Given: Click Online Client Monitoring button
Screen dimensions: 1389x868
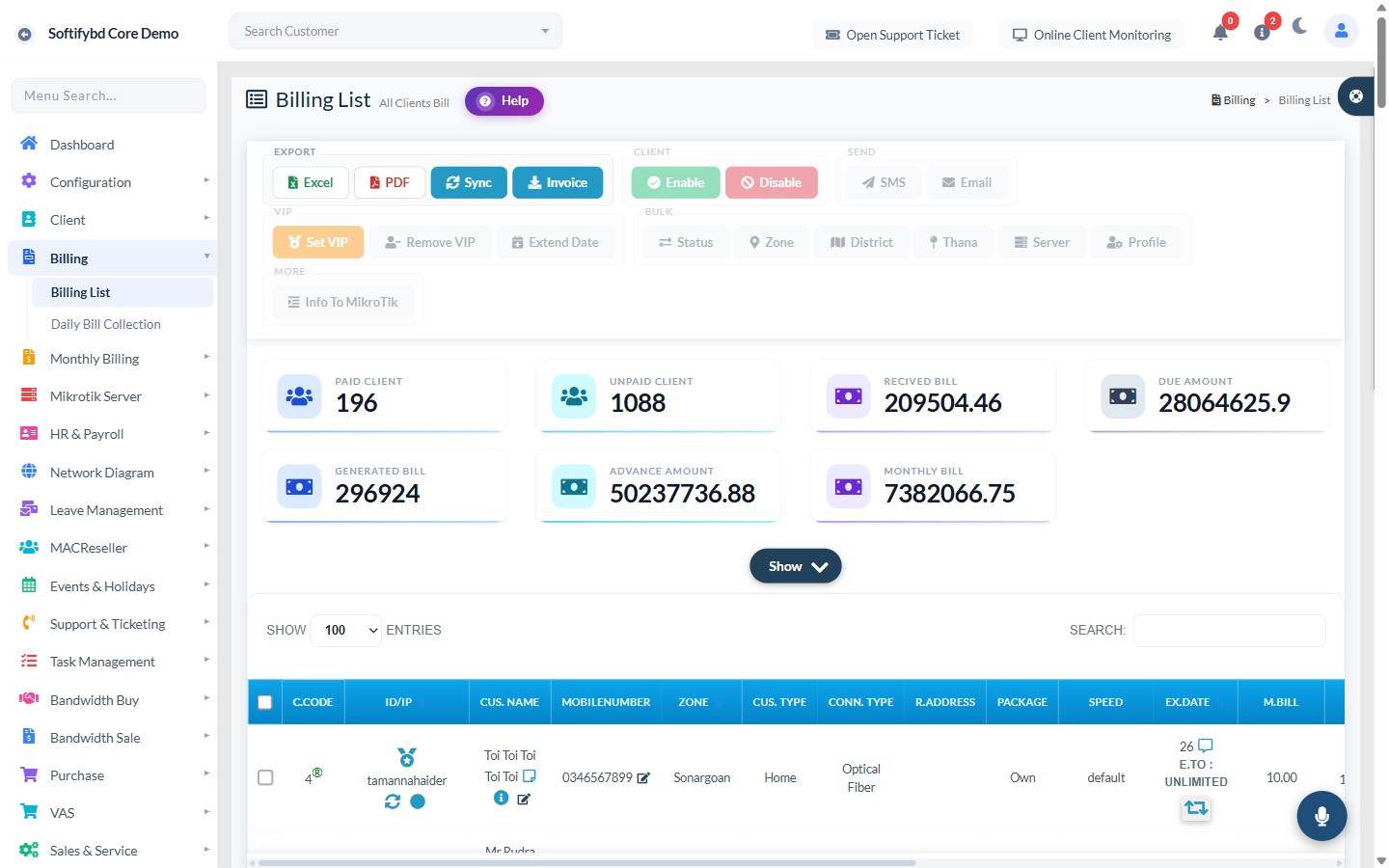Looking at the screenshot, I should tap(1092, 35).
